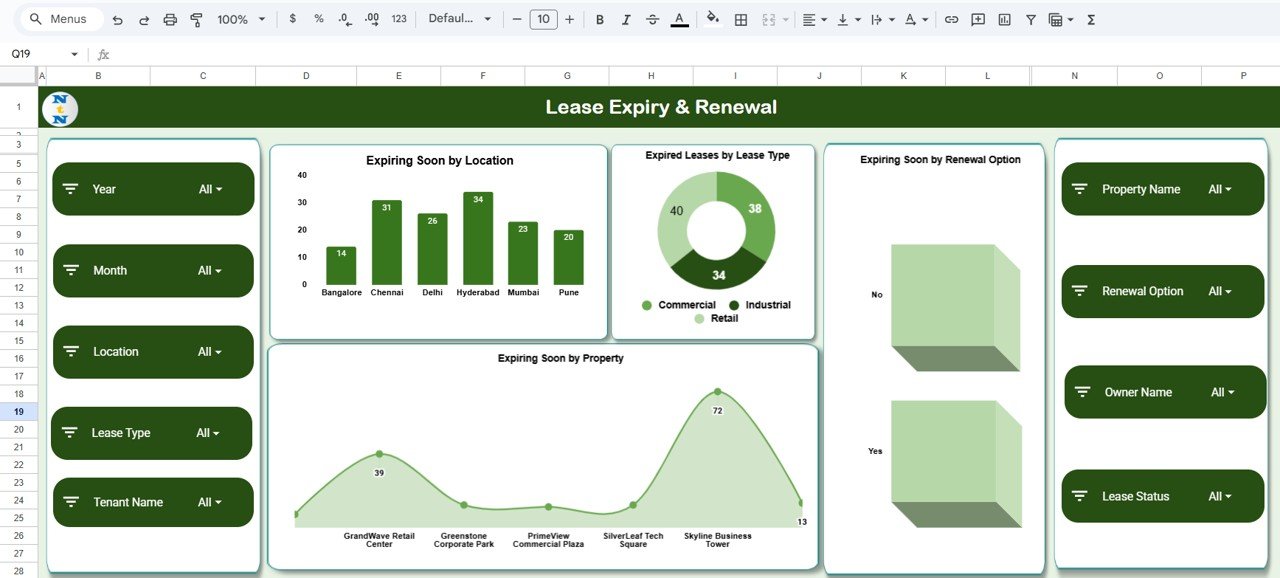Open the Lease Status filter dropdown
The image size is (1280, 578).
pos(1222,496)
